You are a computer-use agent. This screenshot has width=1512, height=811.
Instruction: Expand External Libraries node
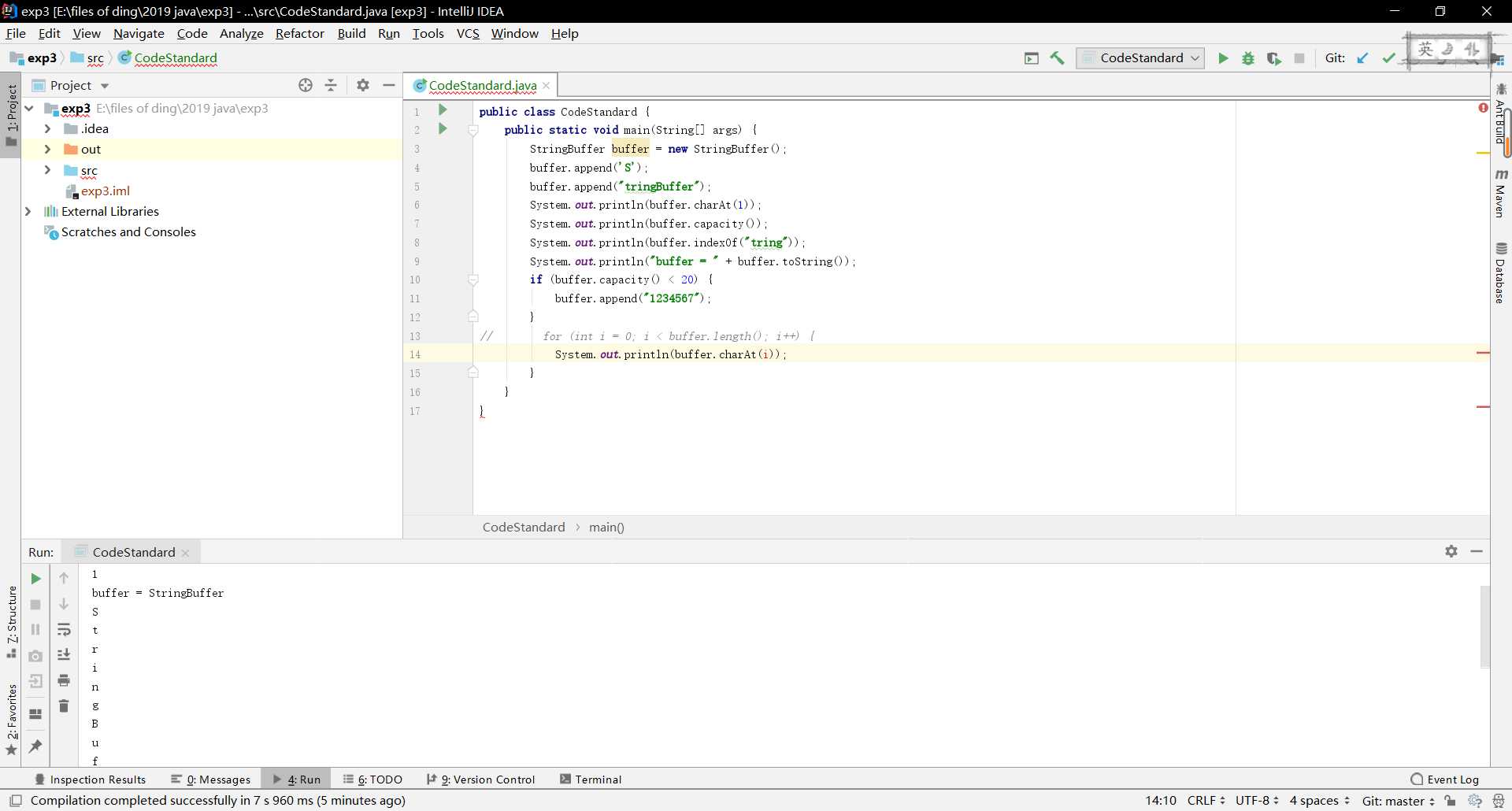29,211
